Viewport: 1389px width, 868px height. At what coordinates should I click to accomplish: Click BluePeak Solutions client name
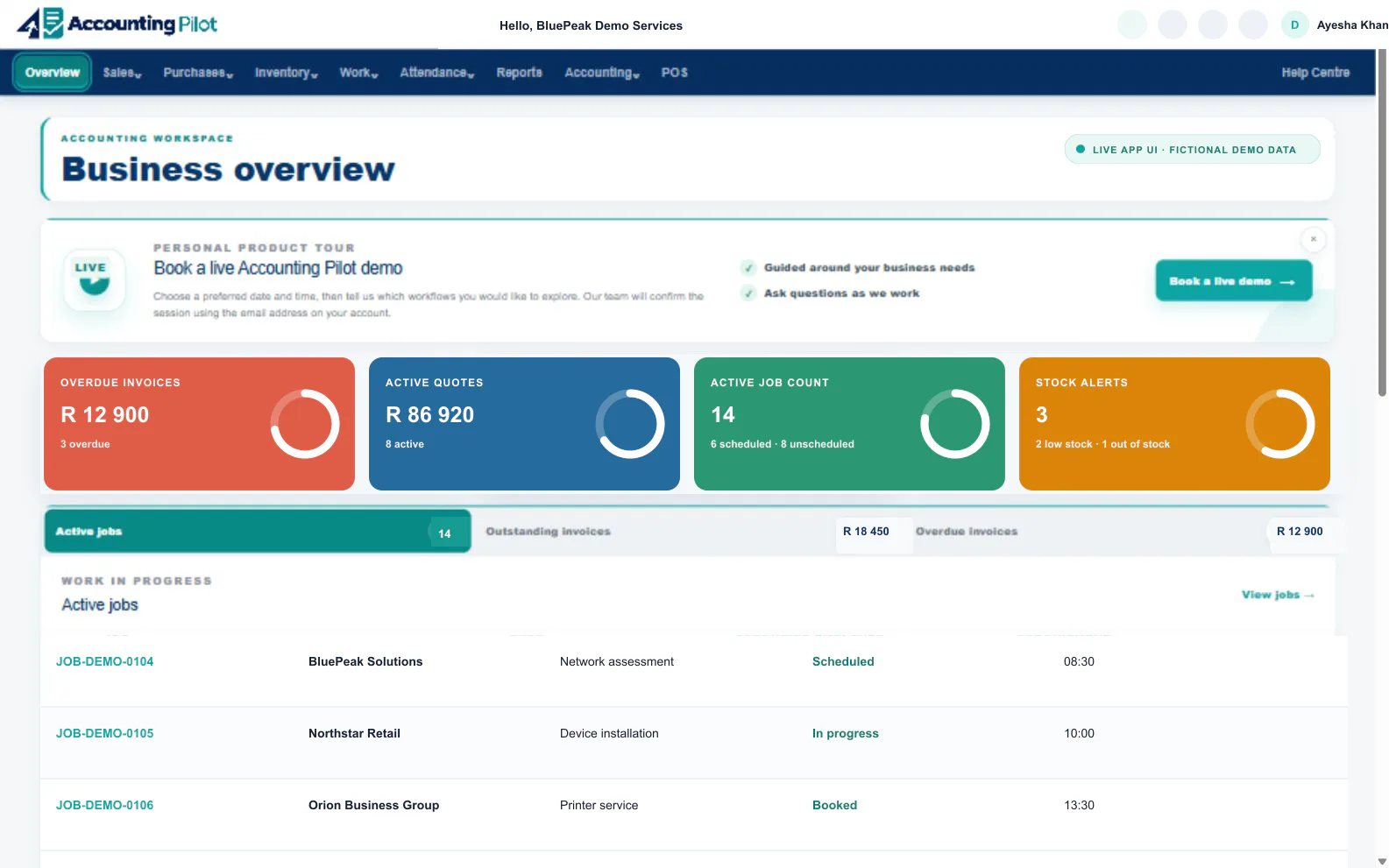[365, 661]
